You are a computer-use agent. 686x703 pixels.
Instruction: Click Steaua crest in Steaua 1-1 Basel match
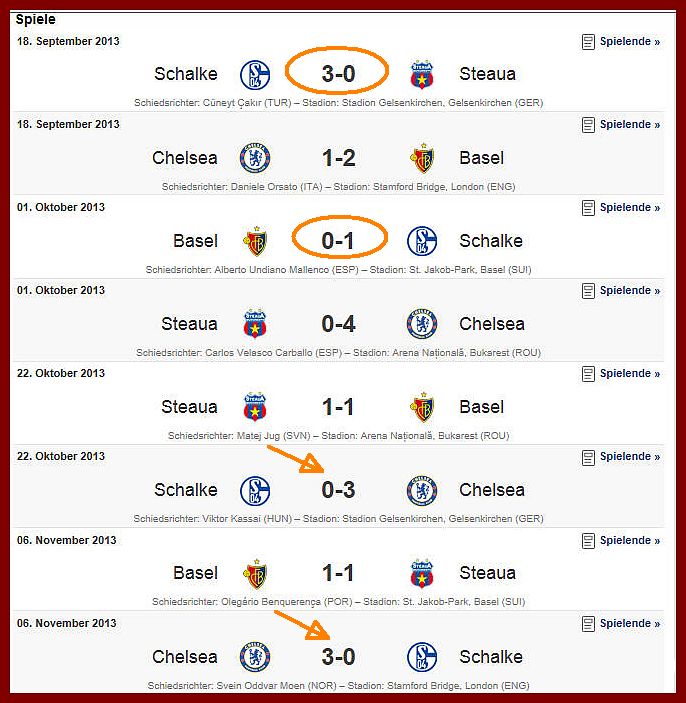(255, 407)
